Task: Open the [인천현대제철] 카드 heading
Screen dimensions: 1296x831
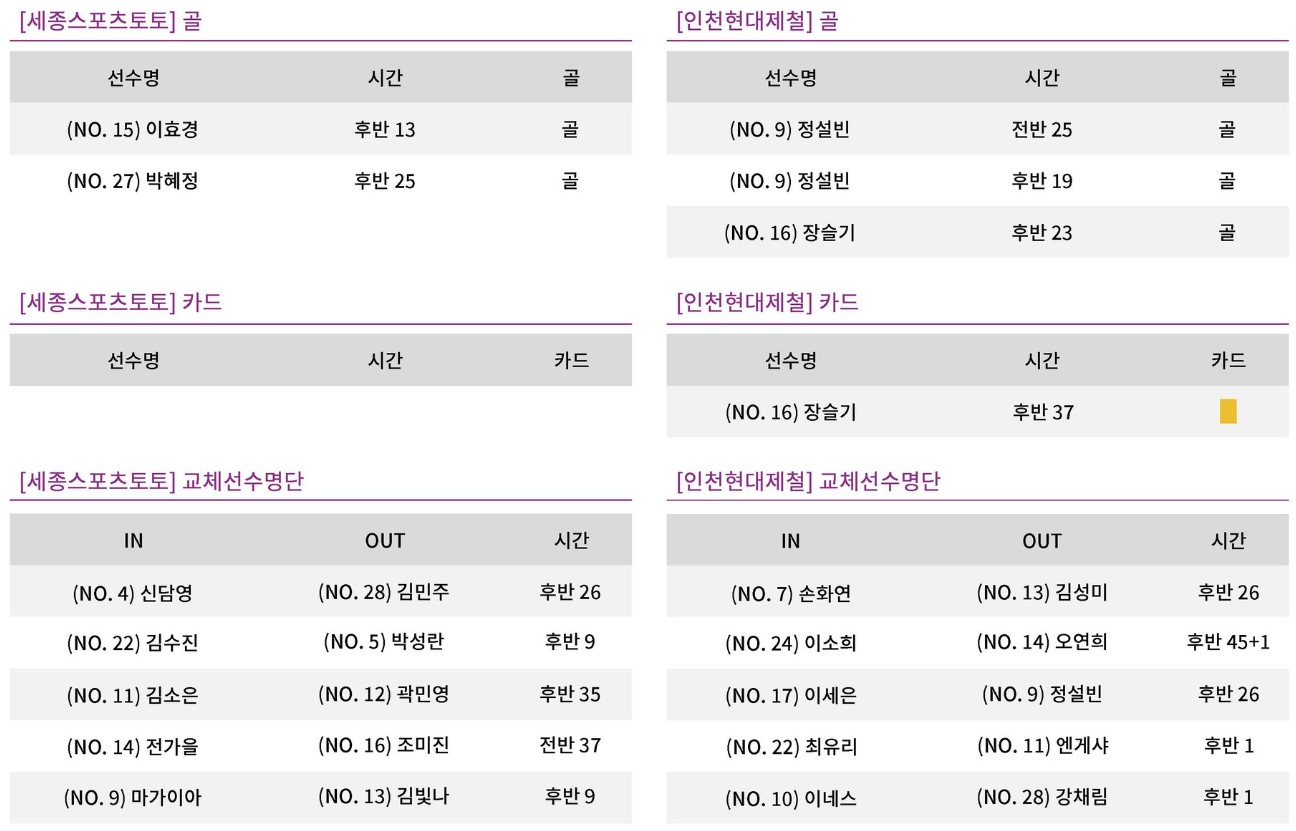Action: click(767, 303)
